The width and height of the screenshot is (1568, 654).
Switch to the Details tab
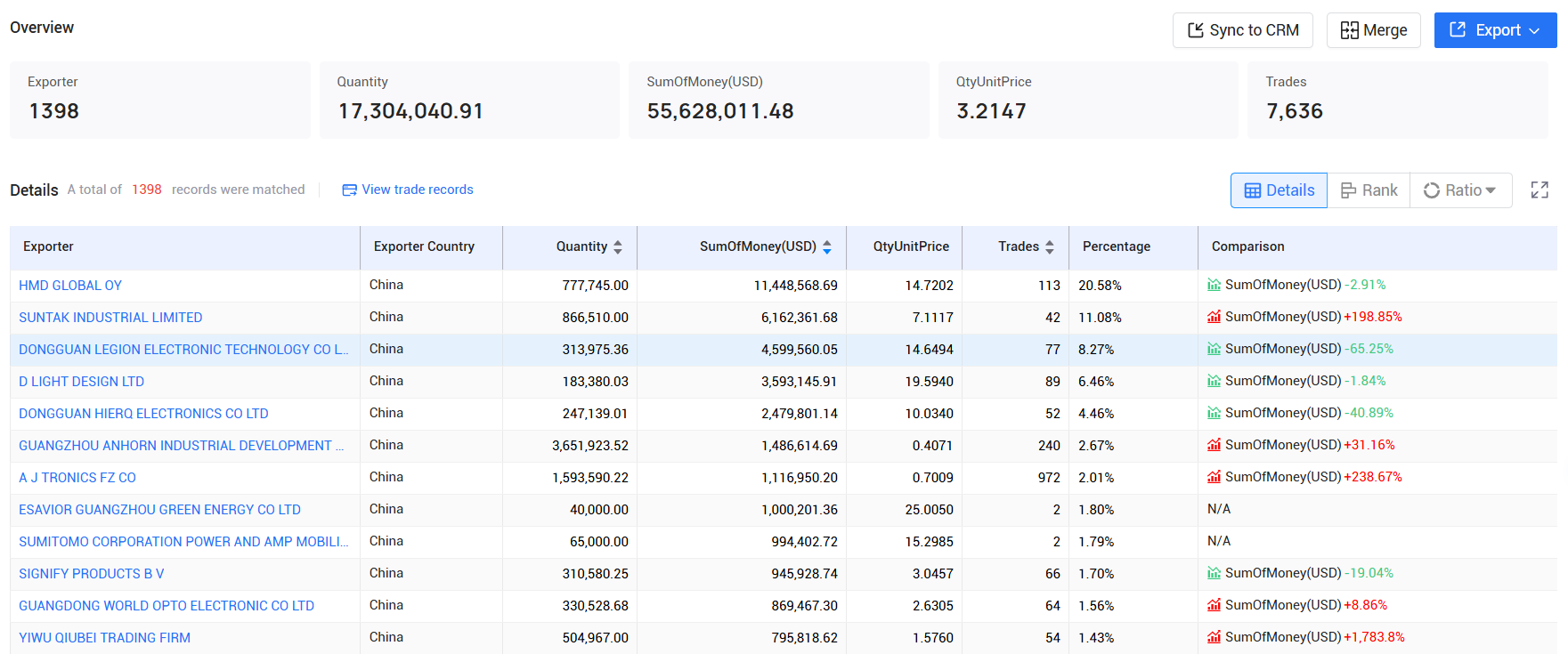tap(1279, 190)
